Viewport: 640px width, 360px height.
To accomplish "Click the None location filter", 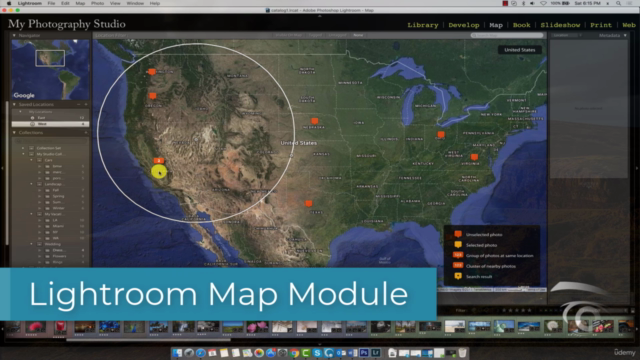I will point(358,35).
